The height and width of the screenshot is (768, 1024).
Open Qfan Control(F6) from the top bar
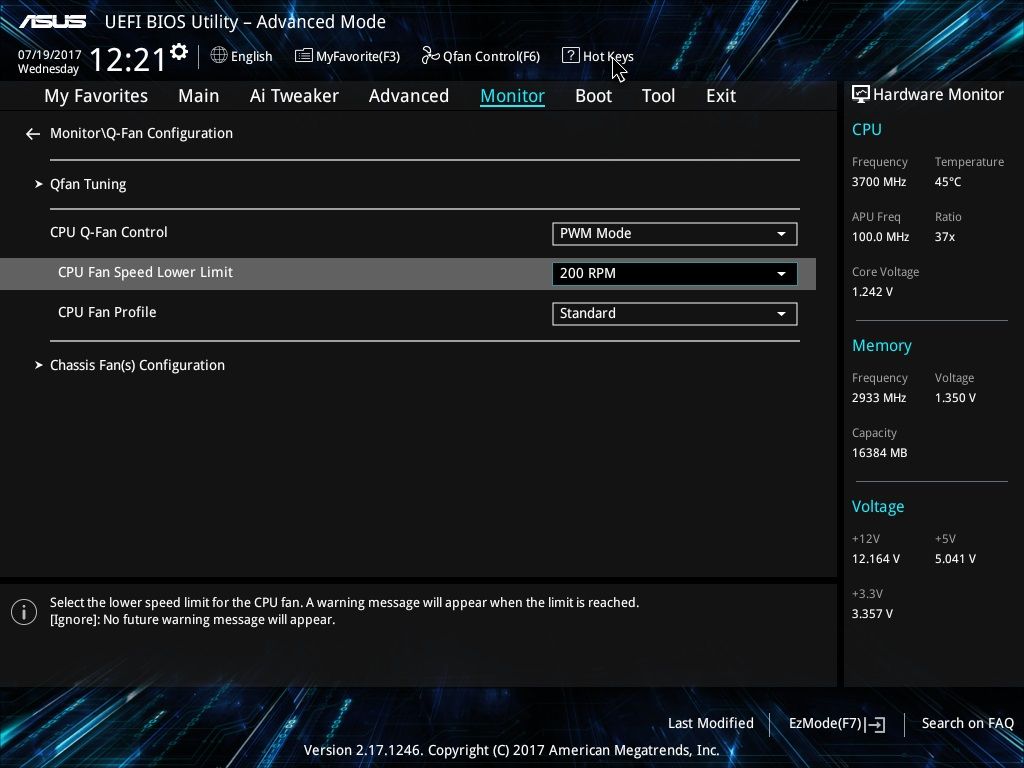(x=481, y=56)
